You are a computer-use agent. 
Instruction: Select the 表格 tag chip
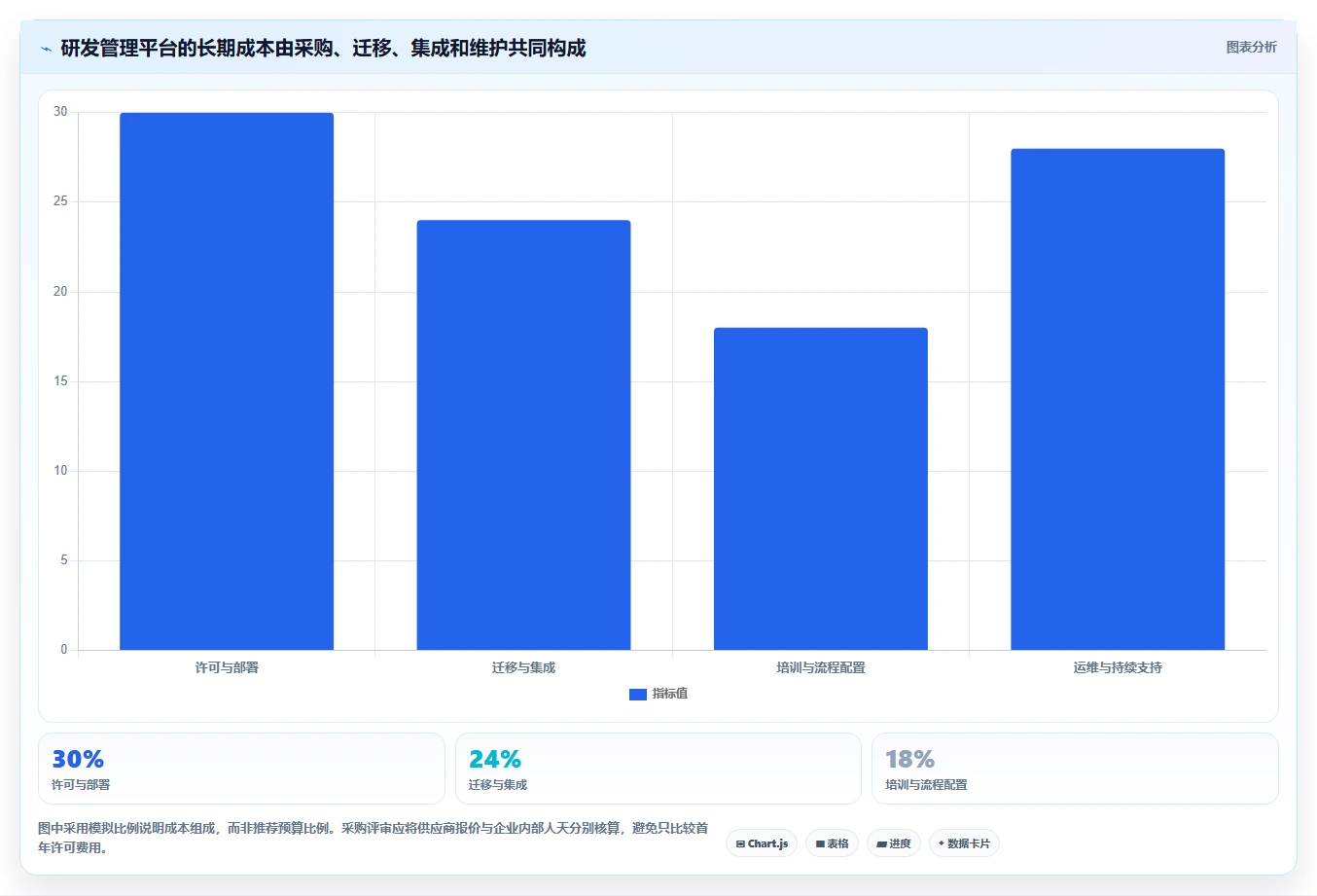(x=832, y=843)
